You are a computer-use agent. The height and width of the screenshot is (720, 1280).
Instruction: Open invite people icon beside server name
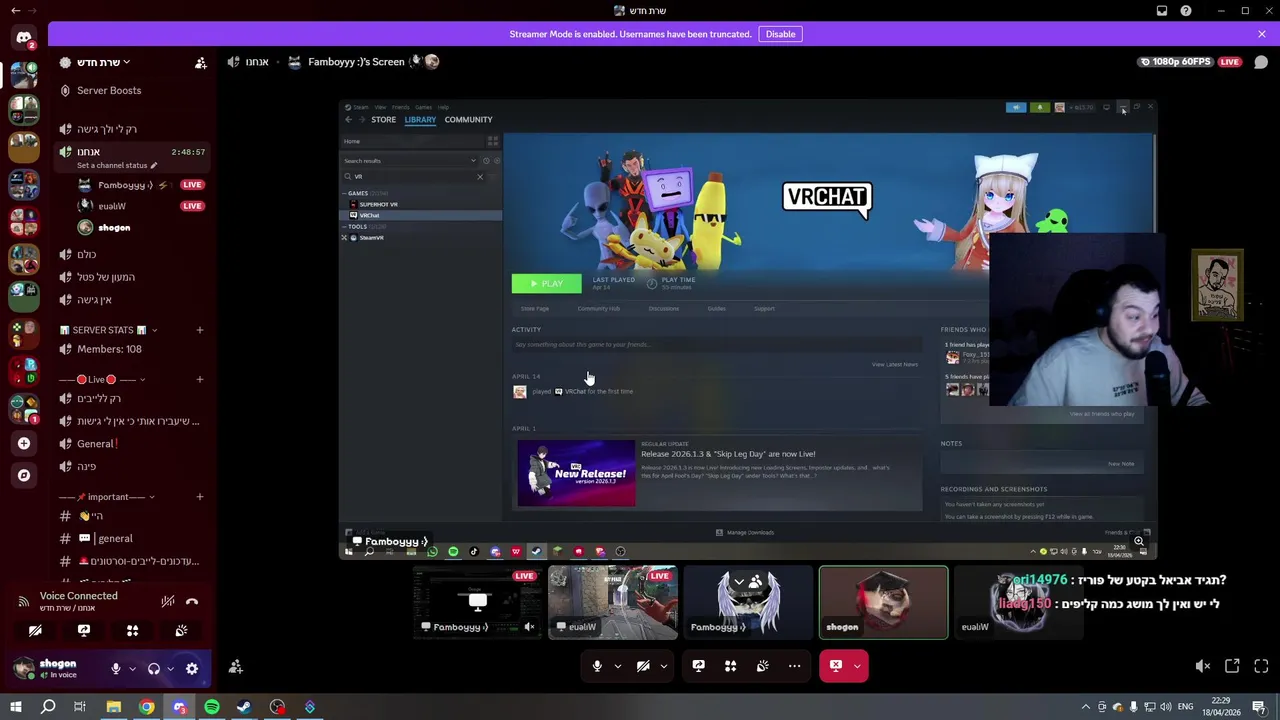(201, 62)
